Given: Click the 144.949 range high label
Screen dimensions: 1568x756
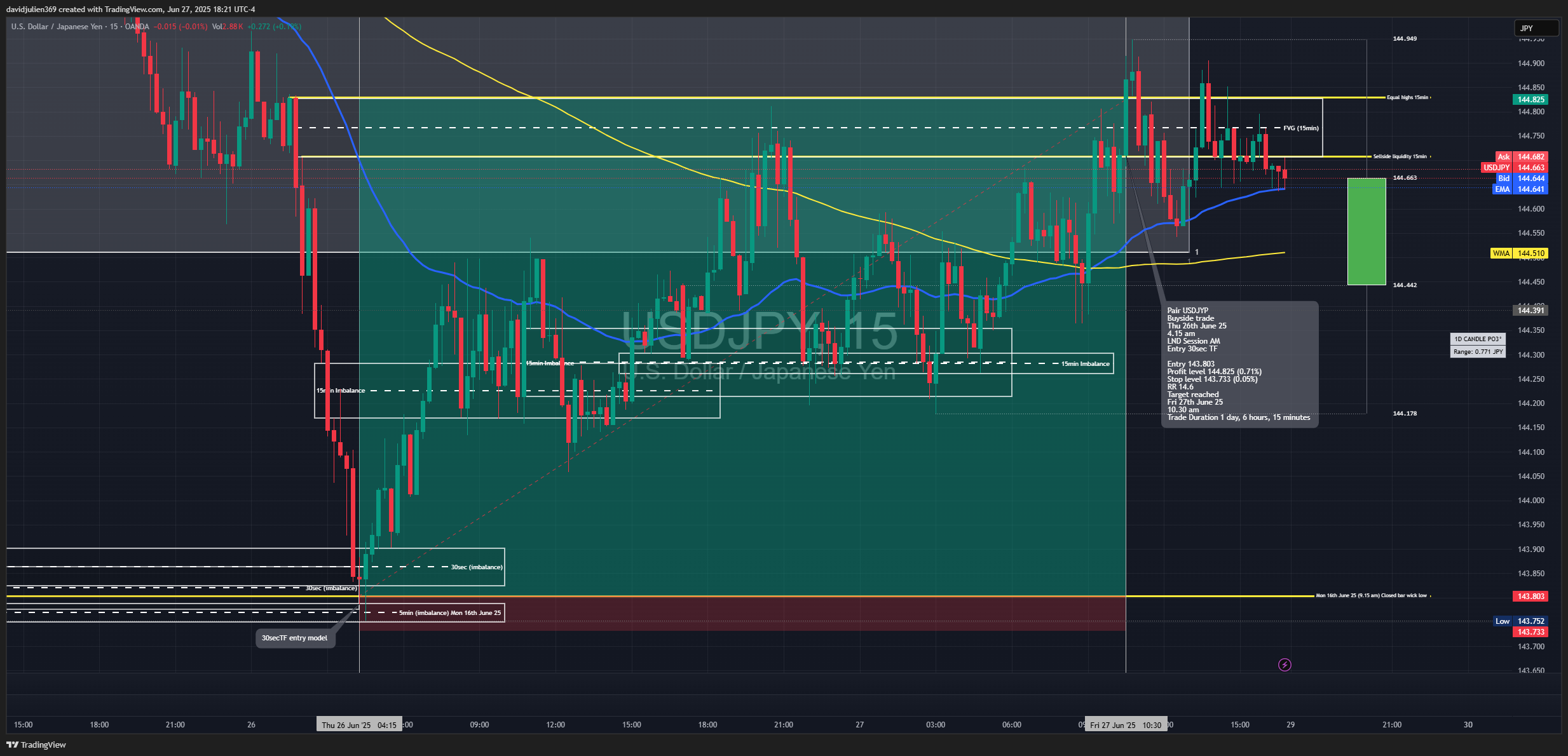Looking at the screenshot, I should [x=1405, y=39].
